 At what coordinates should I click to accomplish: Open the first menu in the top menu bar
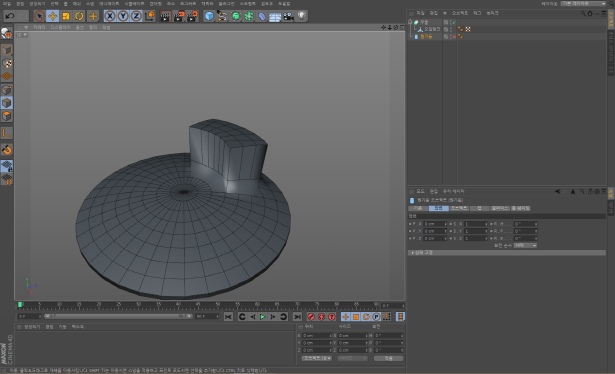click(7, 4)
